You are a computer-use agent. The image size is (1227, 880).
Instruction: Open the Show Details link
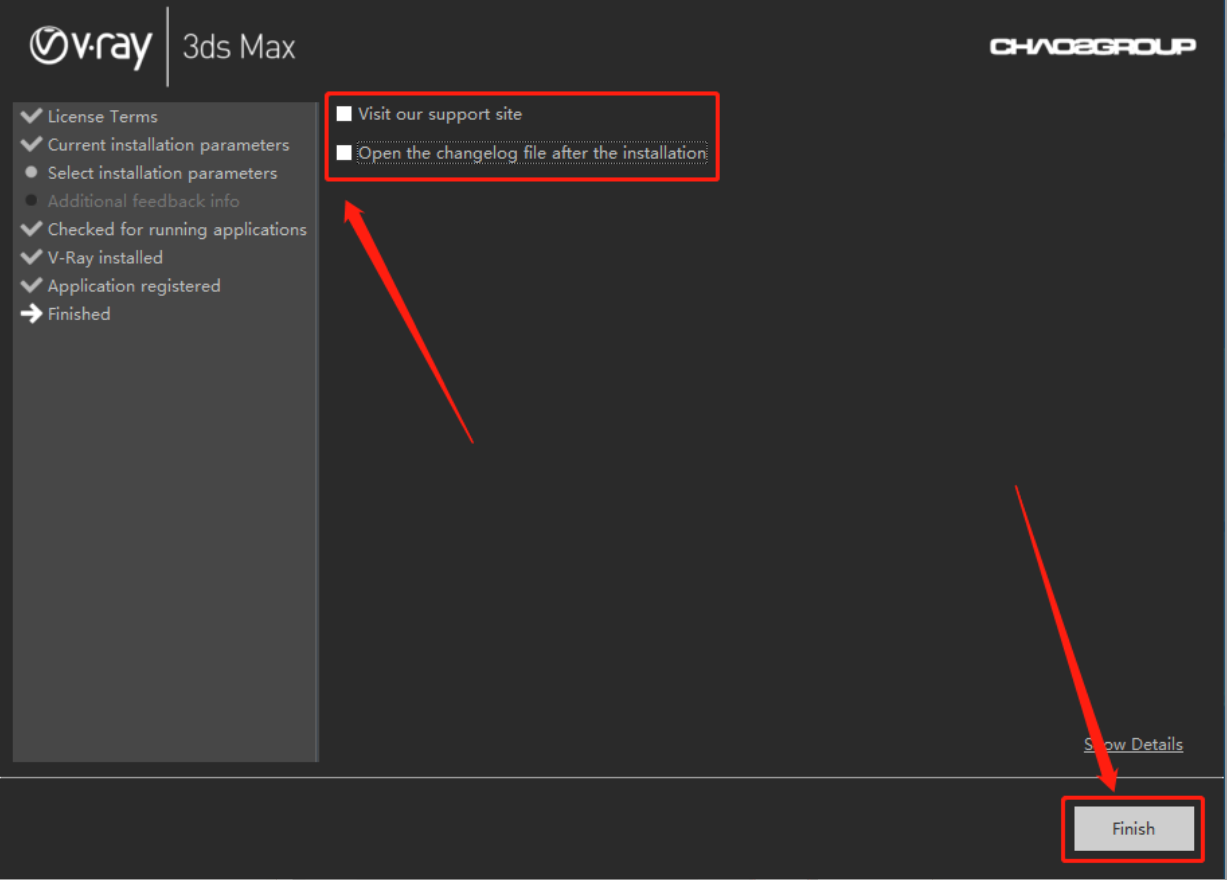coord(1133,744)
